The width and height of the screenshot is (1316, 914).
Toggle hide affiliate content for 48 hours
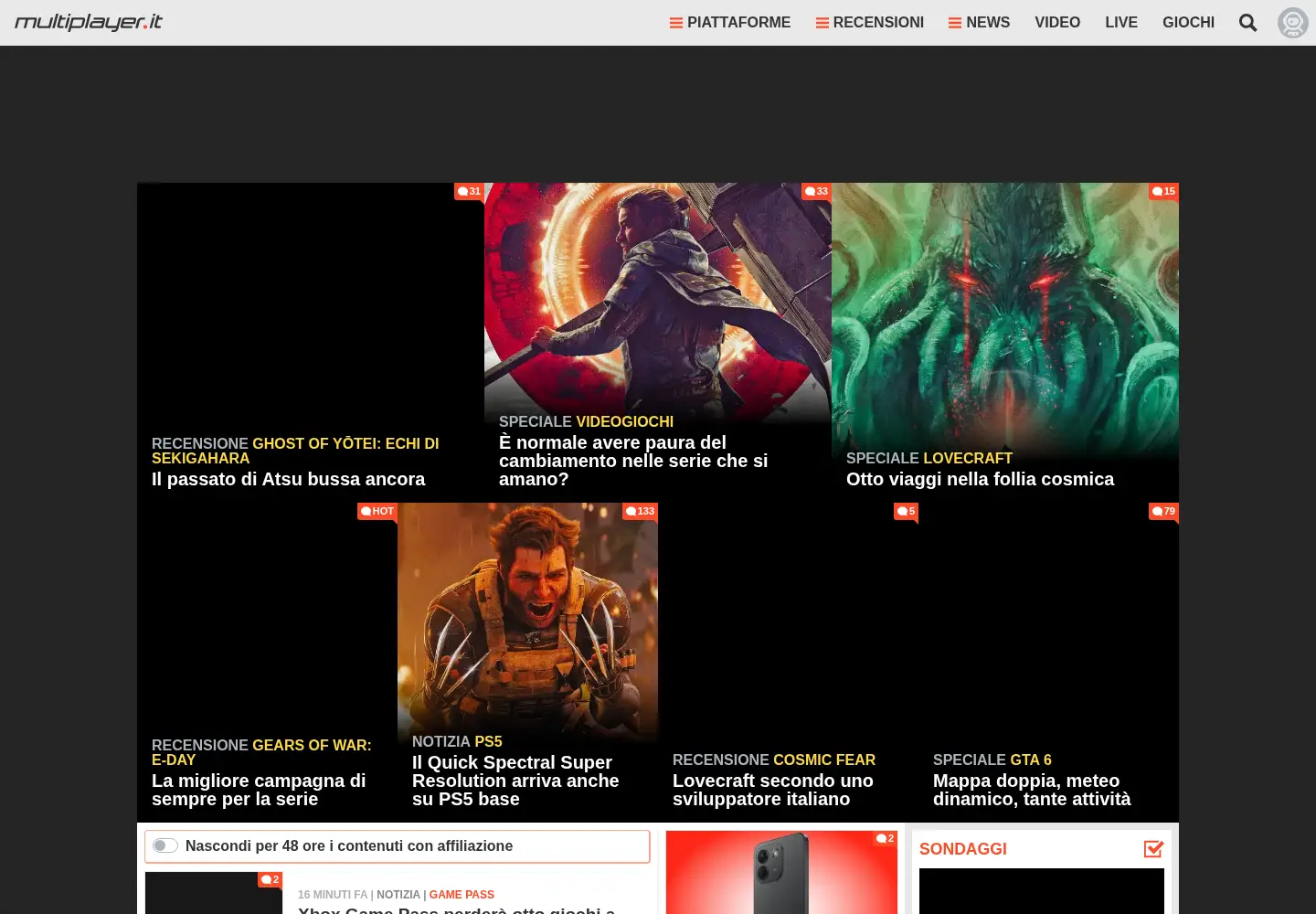[165, 845]
